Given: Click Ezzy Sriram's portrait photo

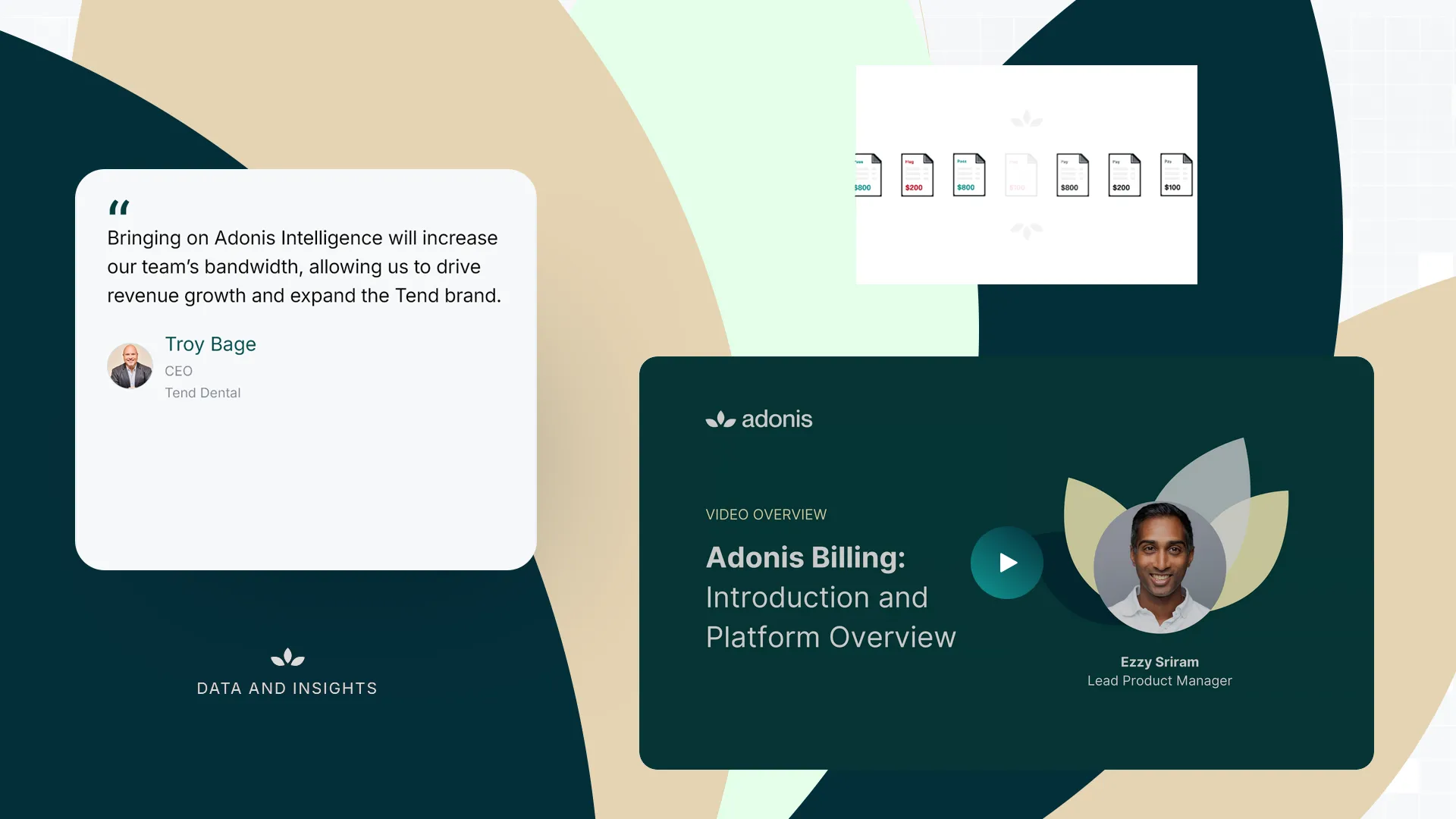Looking at the screenshot, I should tap(1159, 567).
